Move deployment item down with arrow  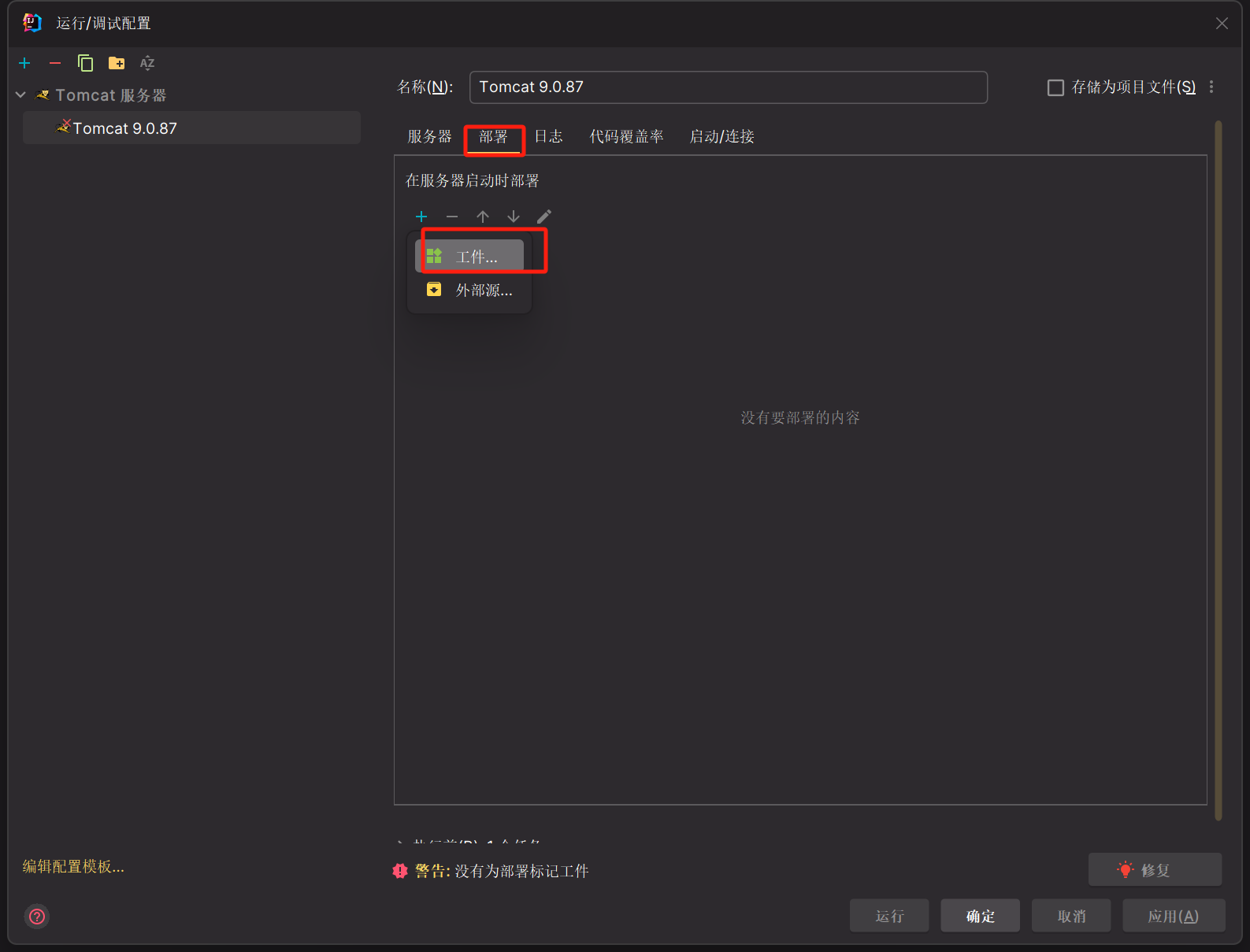[514, 217]
